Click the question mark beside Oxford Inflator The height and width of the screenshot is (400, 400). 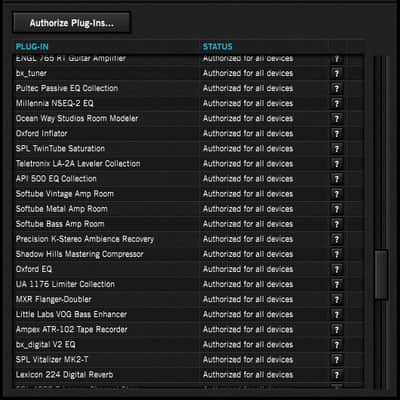337,133
